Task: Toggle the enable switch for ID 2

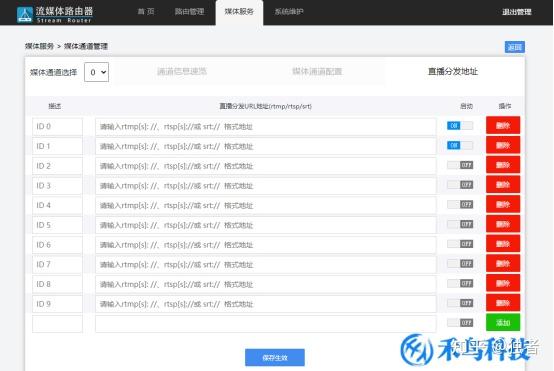Action: point(460,165)
